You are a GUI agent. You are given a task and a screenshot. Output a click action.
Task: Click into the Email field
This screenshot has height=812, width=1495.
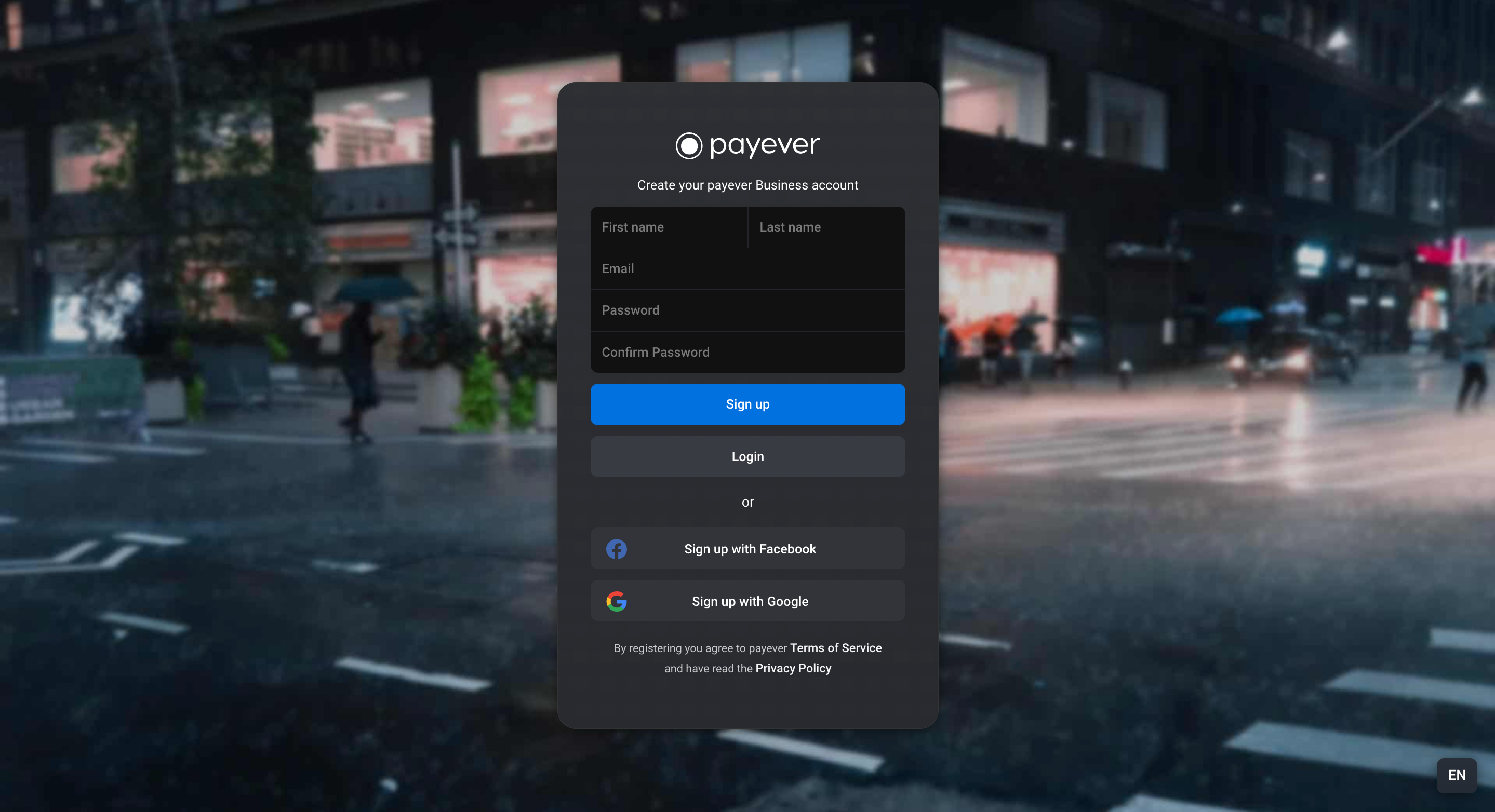747,268
